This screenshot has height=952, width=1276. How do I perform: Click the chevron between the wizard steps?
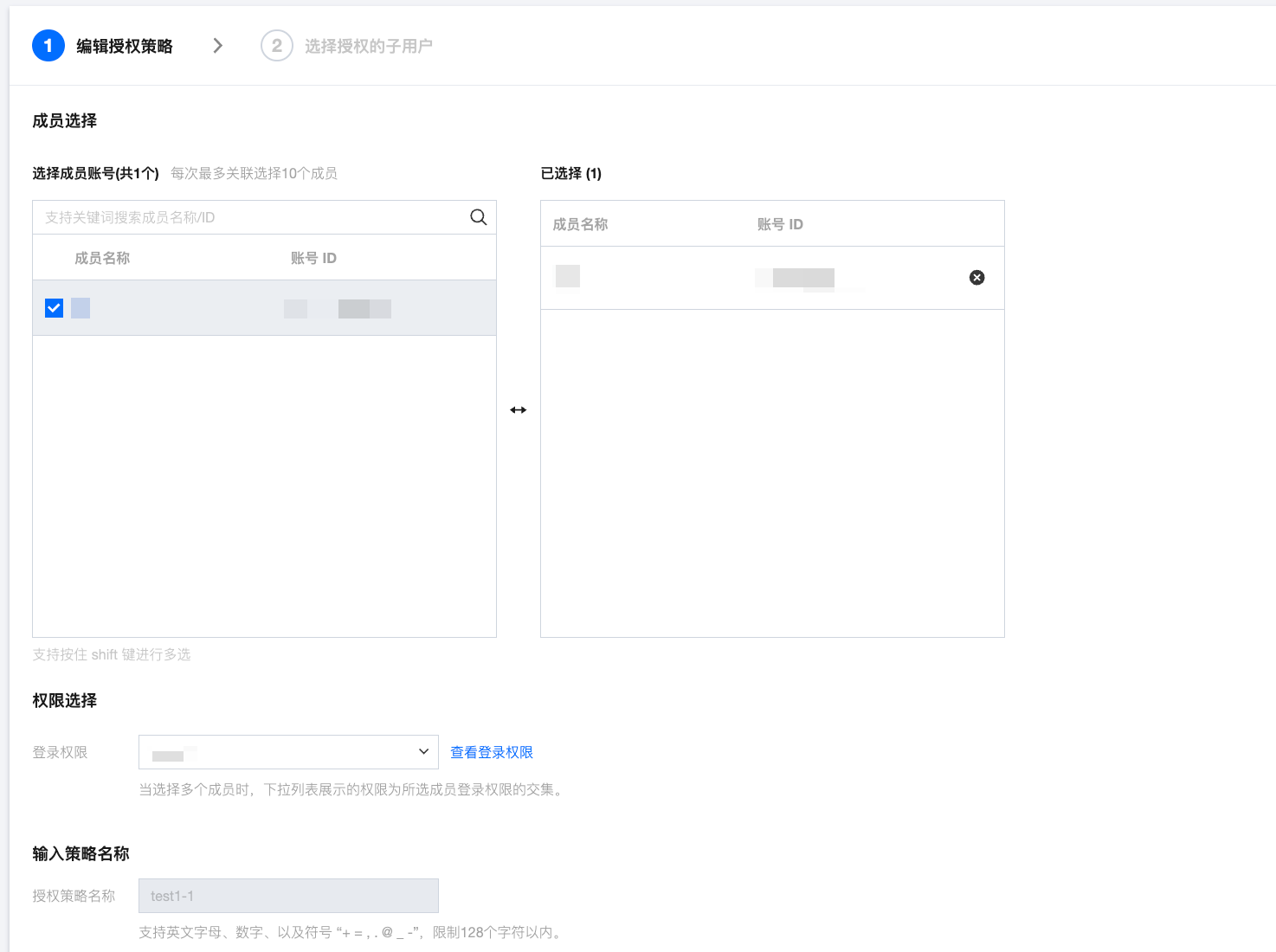pos(218,46)
